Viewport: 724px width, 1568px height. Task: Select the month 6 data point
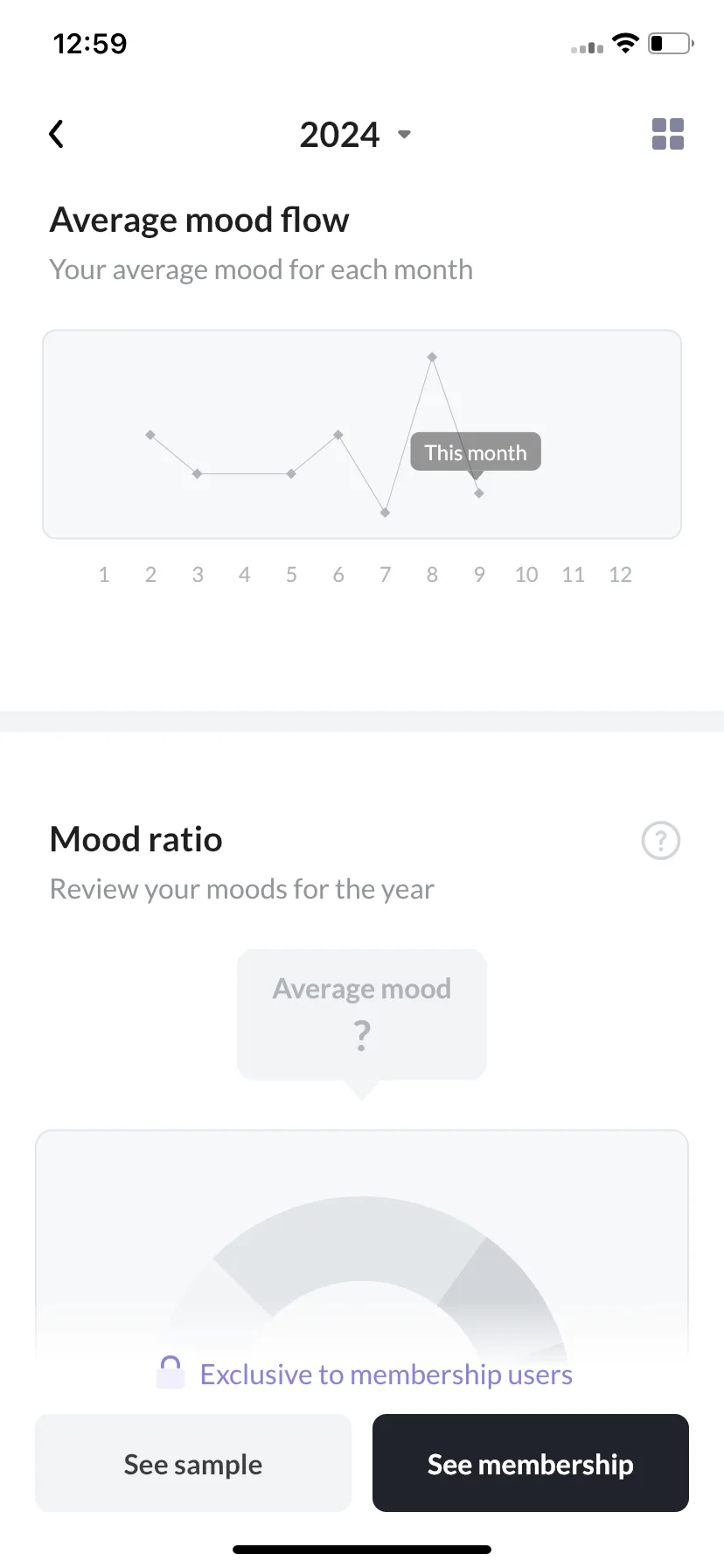click(x=338, y=435)
